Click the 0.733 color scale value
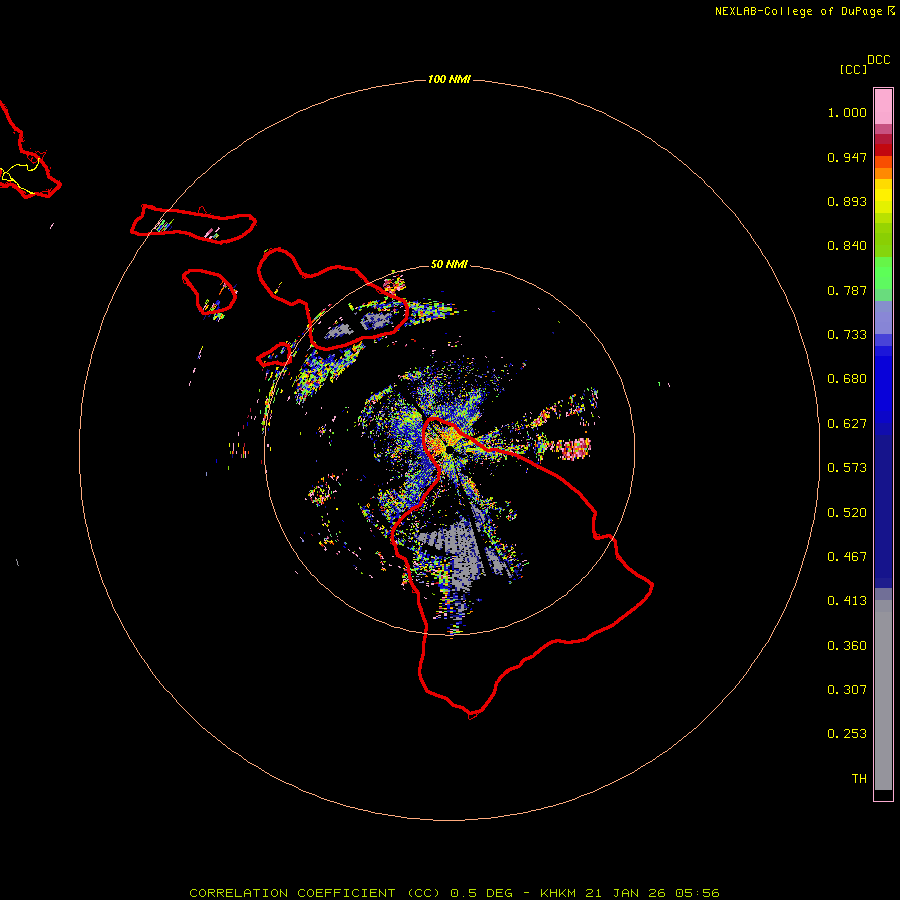 [847, 335]
